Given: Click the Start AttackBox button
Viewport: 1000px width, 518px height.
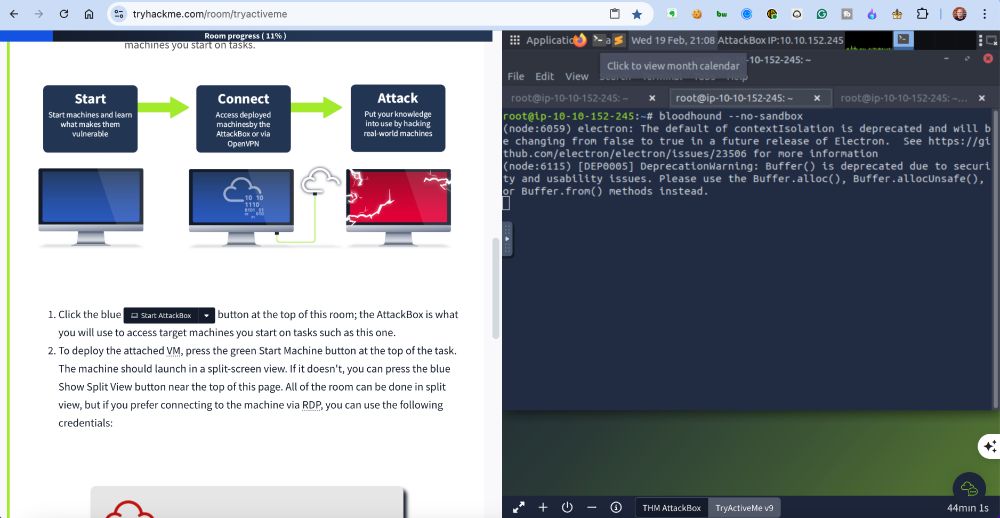Looking at the screenshot, I should (161, 315).
